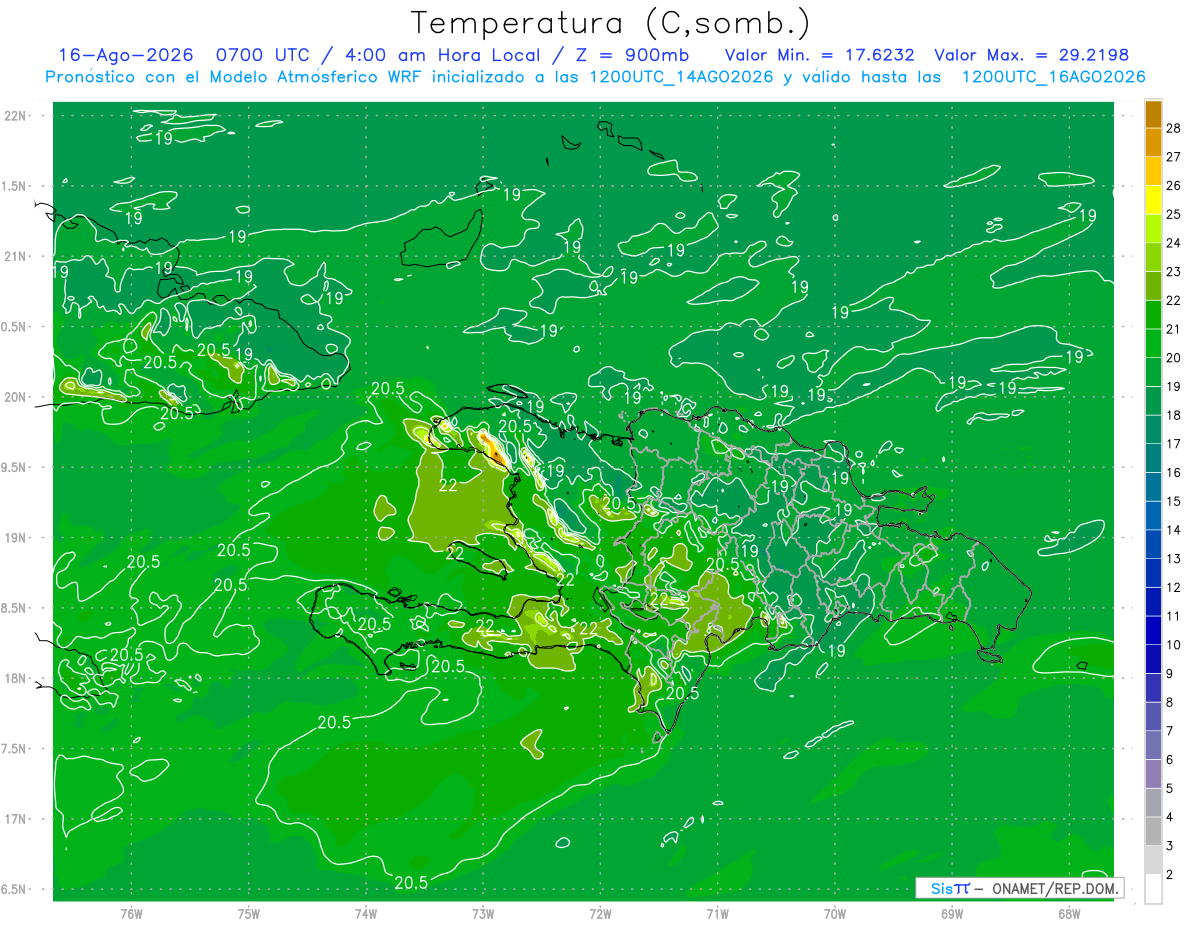The width and height of the screenshot is (1200, 927).
Task: Click the "20N" latitude axis label
Action: tap(17, 397)
